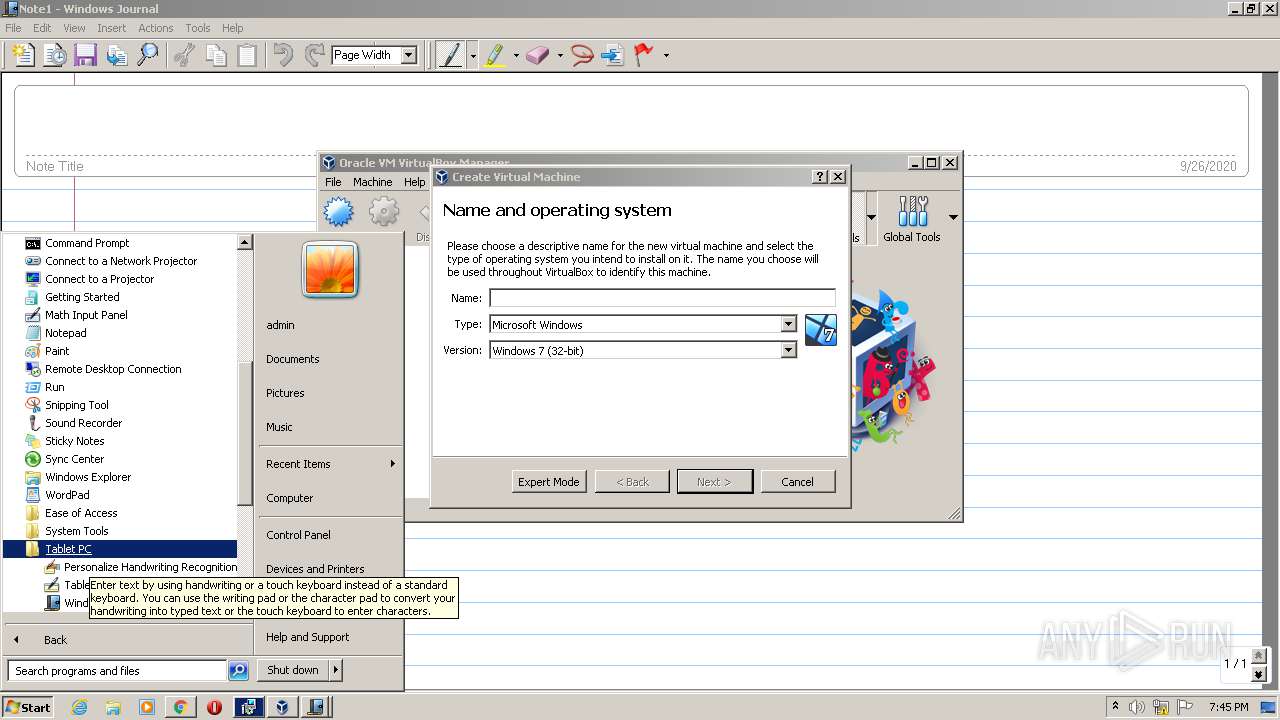Click the Next > button in the wizard

[x=714, y=482]
